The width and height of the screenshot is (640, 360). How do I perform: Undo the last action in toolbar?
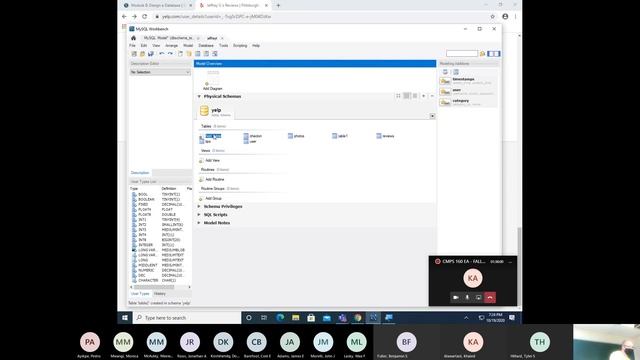click(x=162, y=54)
